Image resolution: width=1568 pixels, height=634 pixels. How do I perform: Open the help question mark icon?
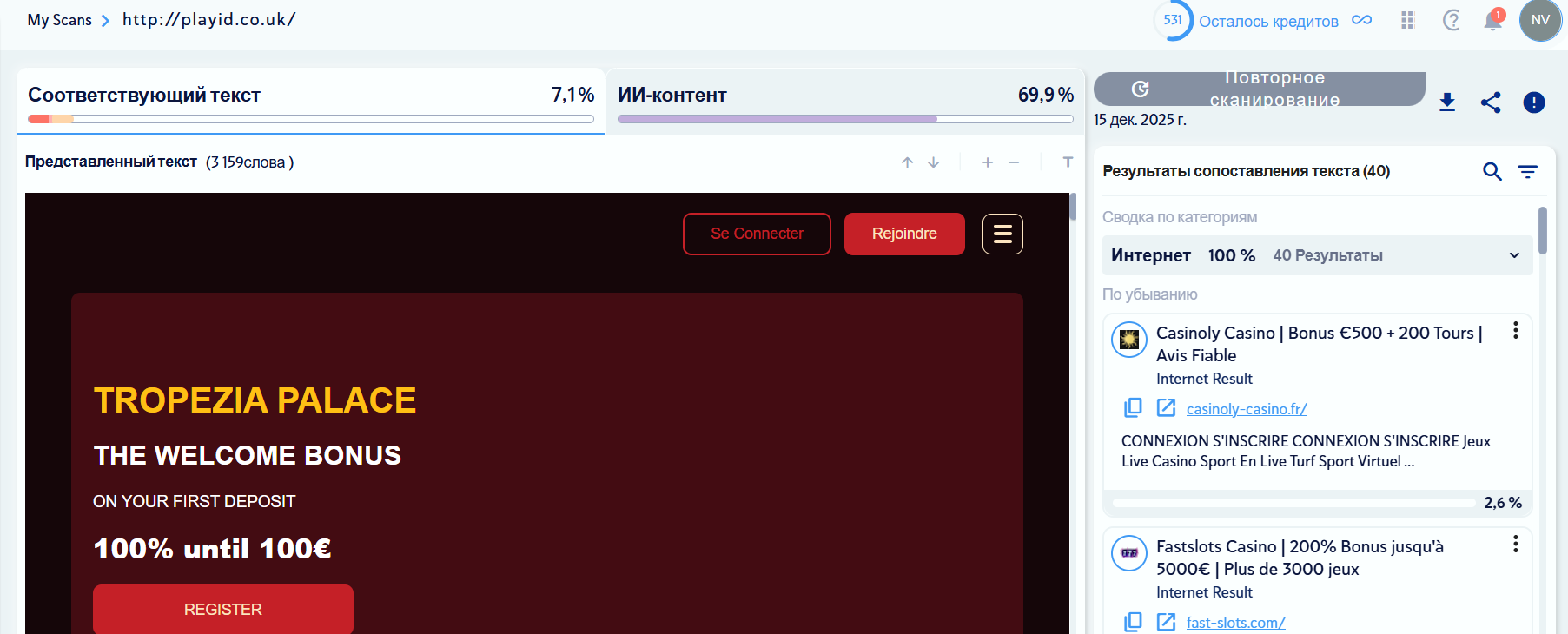[x=1451, y=20]
